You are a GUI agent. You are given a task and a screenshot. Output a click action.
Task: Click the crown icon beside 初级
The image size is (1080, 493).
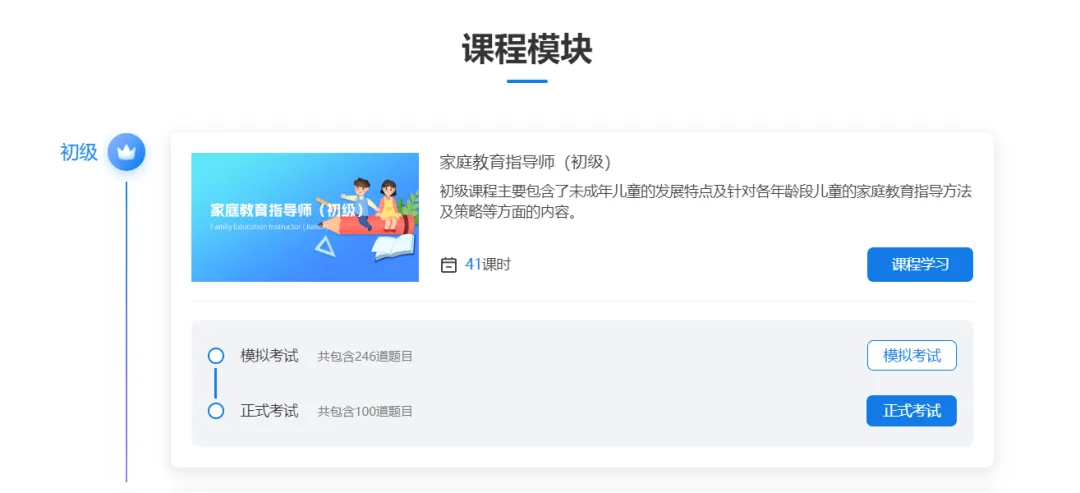click(x=126, y=151)
